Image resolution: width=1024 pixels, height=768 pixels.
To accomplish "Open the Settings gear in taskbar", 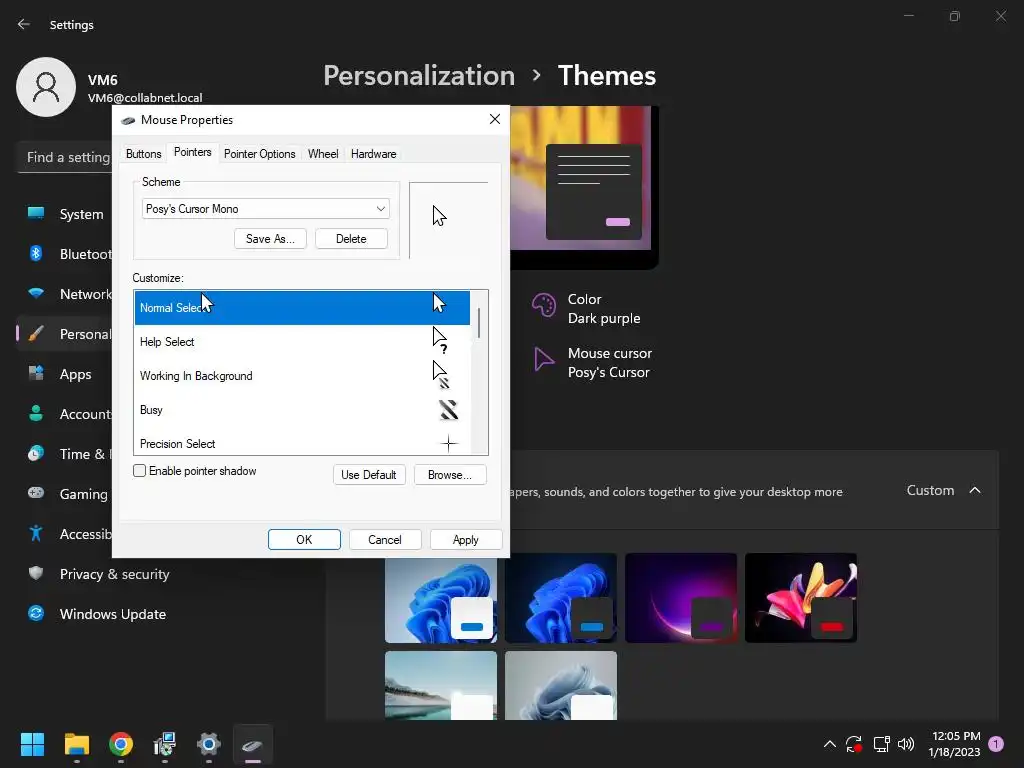I will click(x=208, y=744).
